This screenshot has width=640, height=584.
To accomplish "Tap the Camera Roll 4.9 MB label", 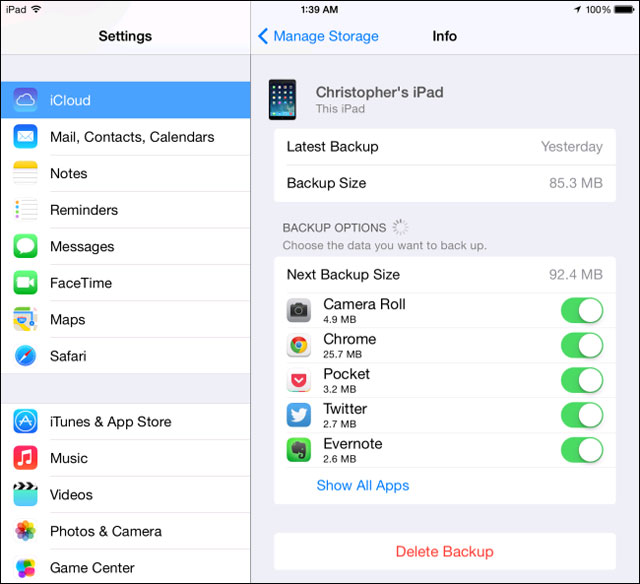I will coord(340,320).
